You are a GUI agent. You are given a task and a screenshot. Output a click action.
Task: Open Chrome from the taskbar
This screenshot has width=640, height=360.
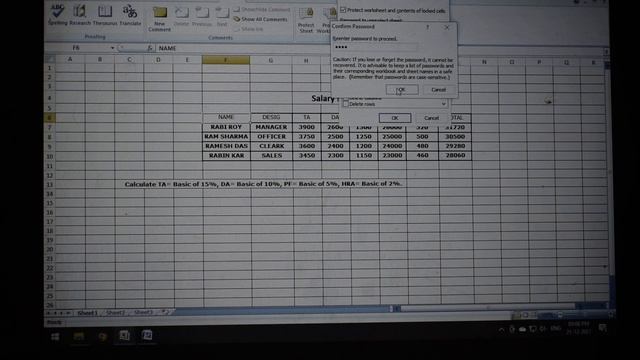[102, 336]
